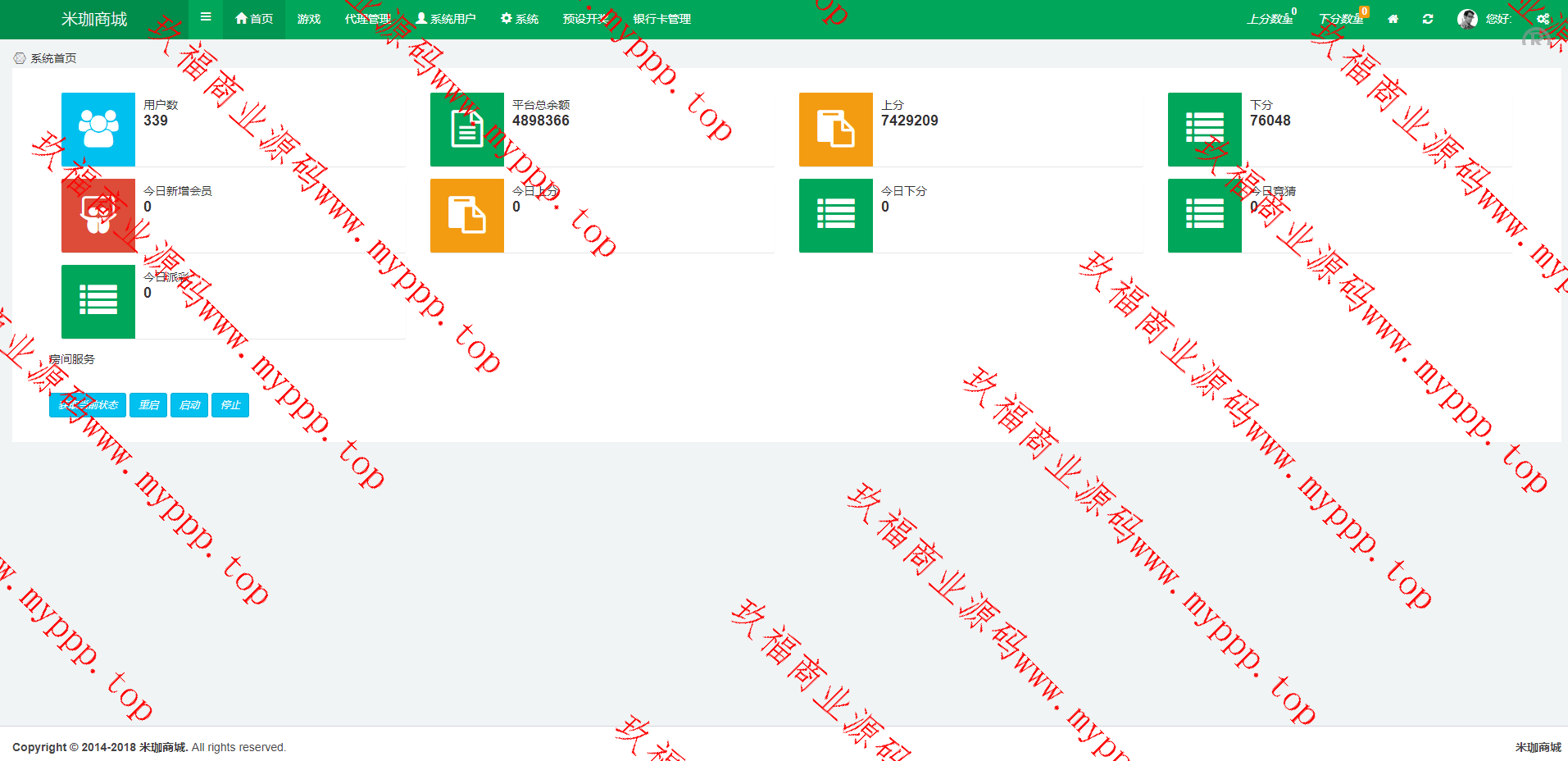Open the gears settings icon at top right
This screenshot has width=1568, height=761.
pos(1543,19)
